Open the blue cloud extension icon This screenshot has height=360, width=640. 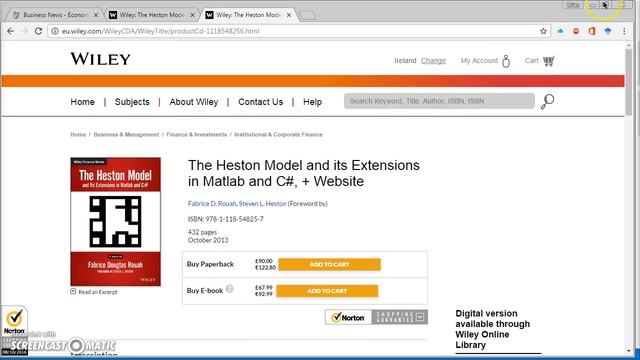coord(560,31)
